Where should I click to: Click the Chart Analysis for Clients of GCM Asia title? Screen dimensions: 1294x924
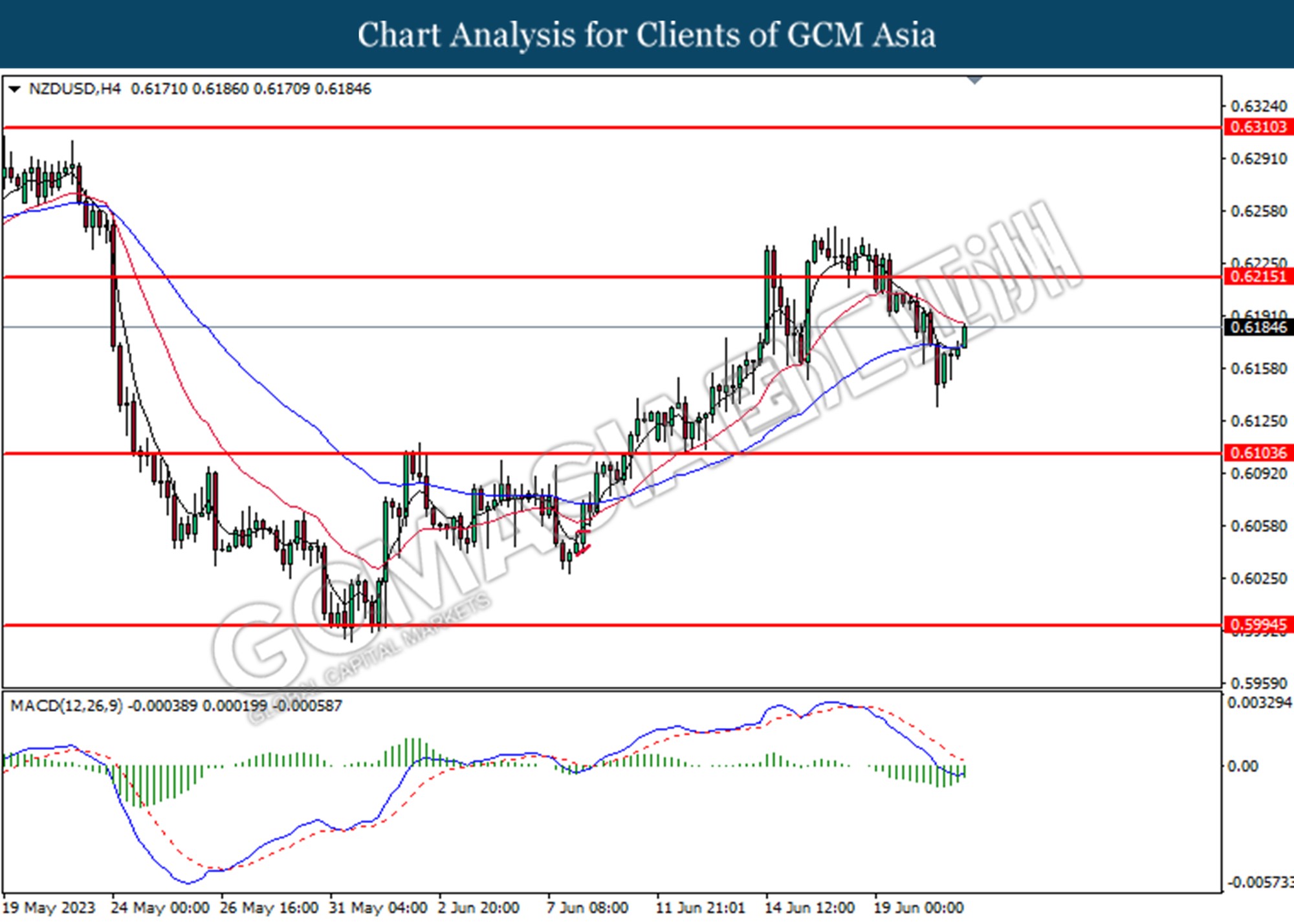pyautogui.click(x=647, y=34)
